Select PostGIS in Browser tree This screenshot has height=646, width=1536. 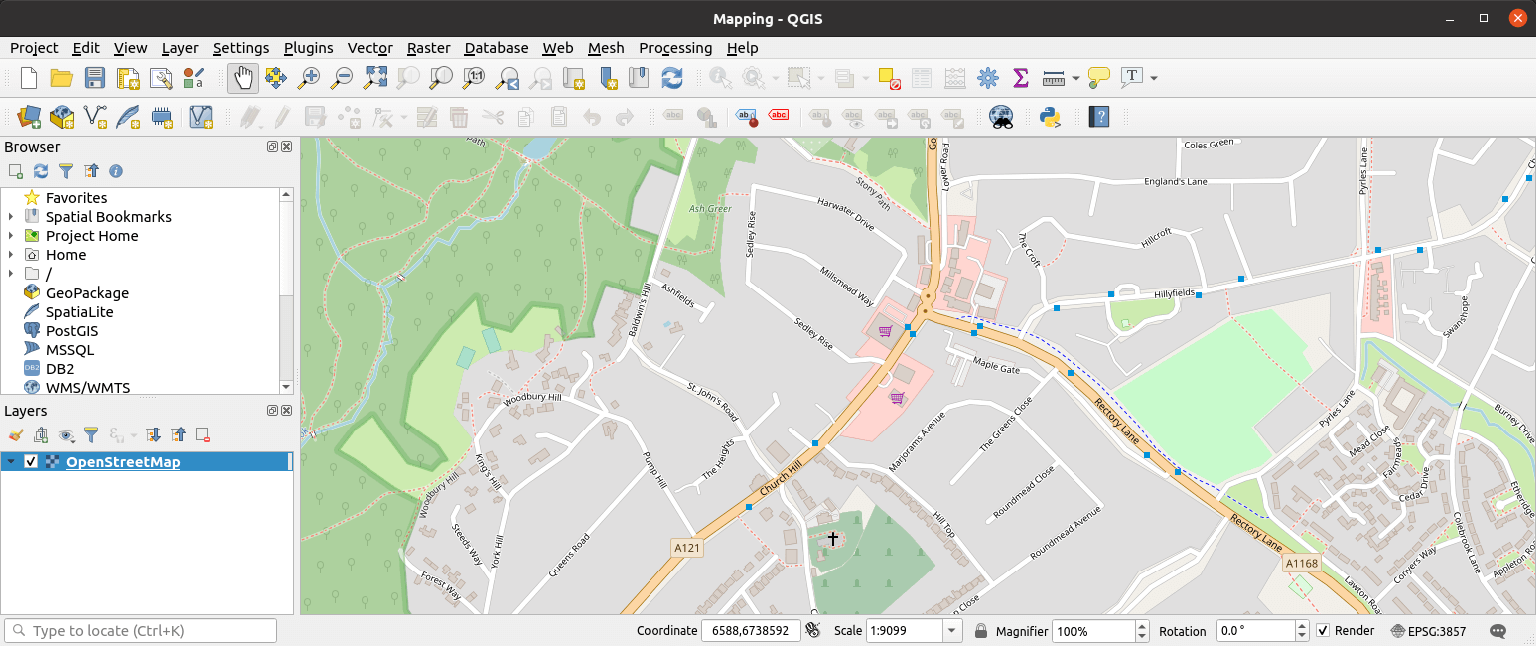pos(72,331)
